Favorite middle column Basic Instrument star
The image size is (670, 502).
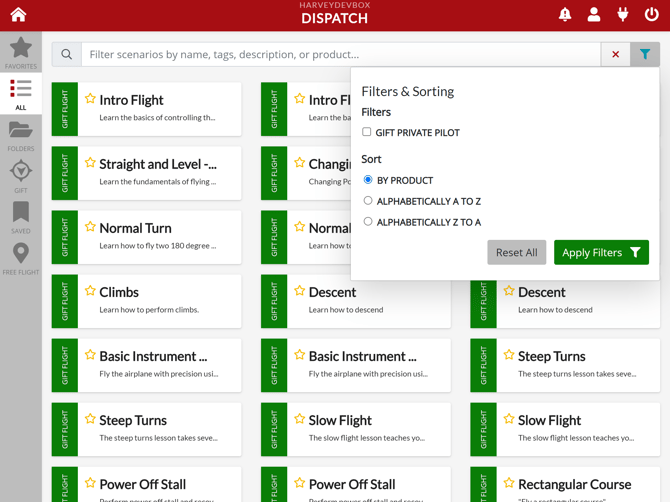300,355
